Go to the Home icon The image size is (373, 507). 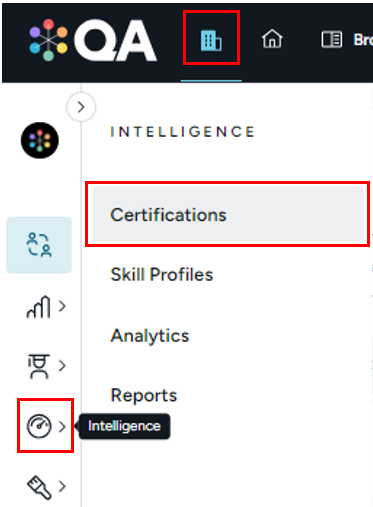tap(272, 39)
